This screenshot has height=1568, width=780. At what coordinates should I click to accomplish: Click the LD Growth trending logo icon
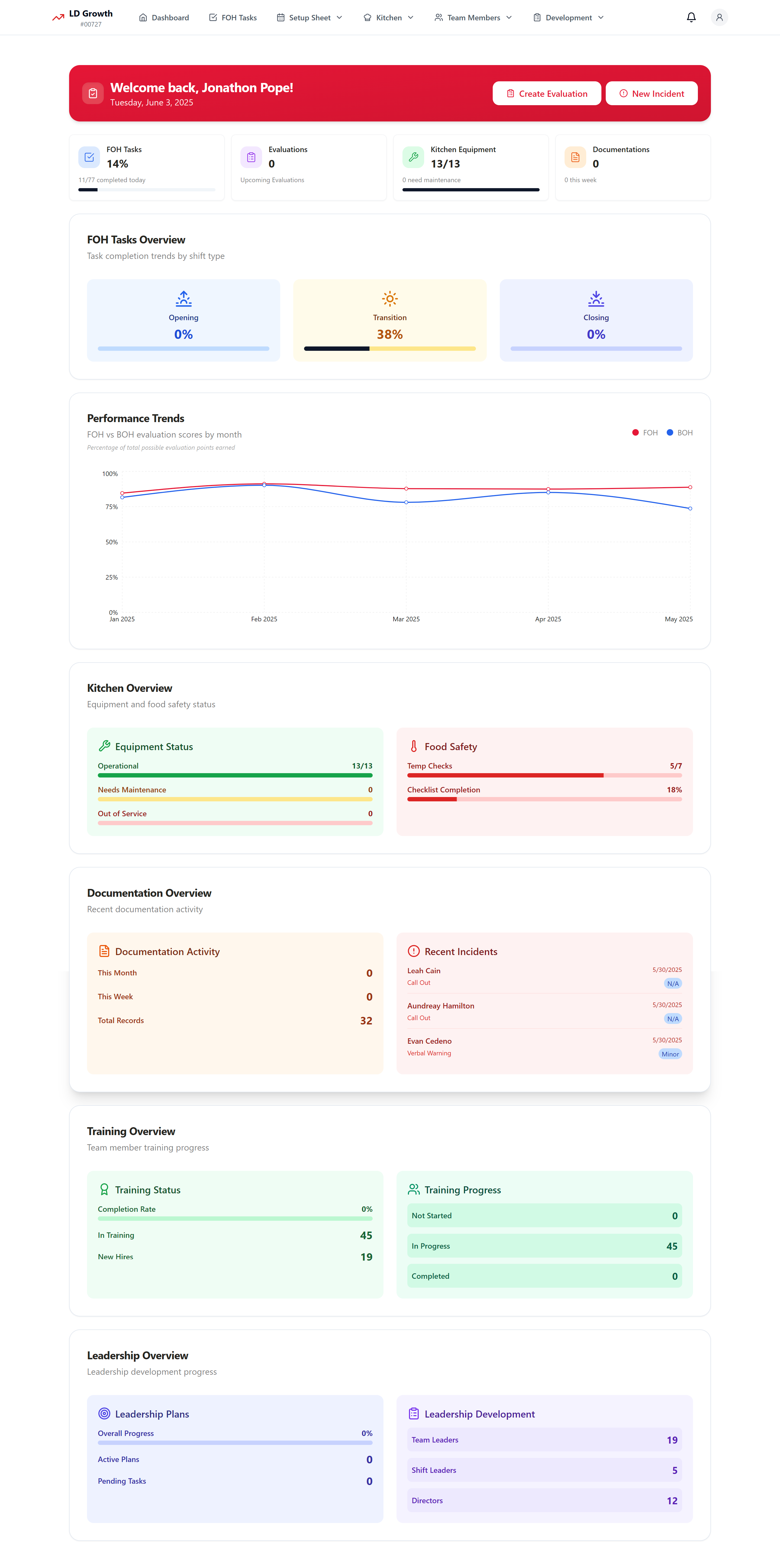coord(59,18)
